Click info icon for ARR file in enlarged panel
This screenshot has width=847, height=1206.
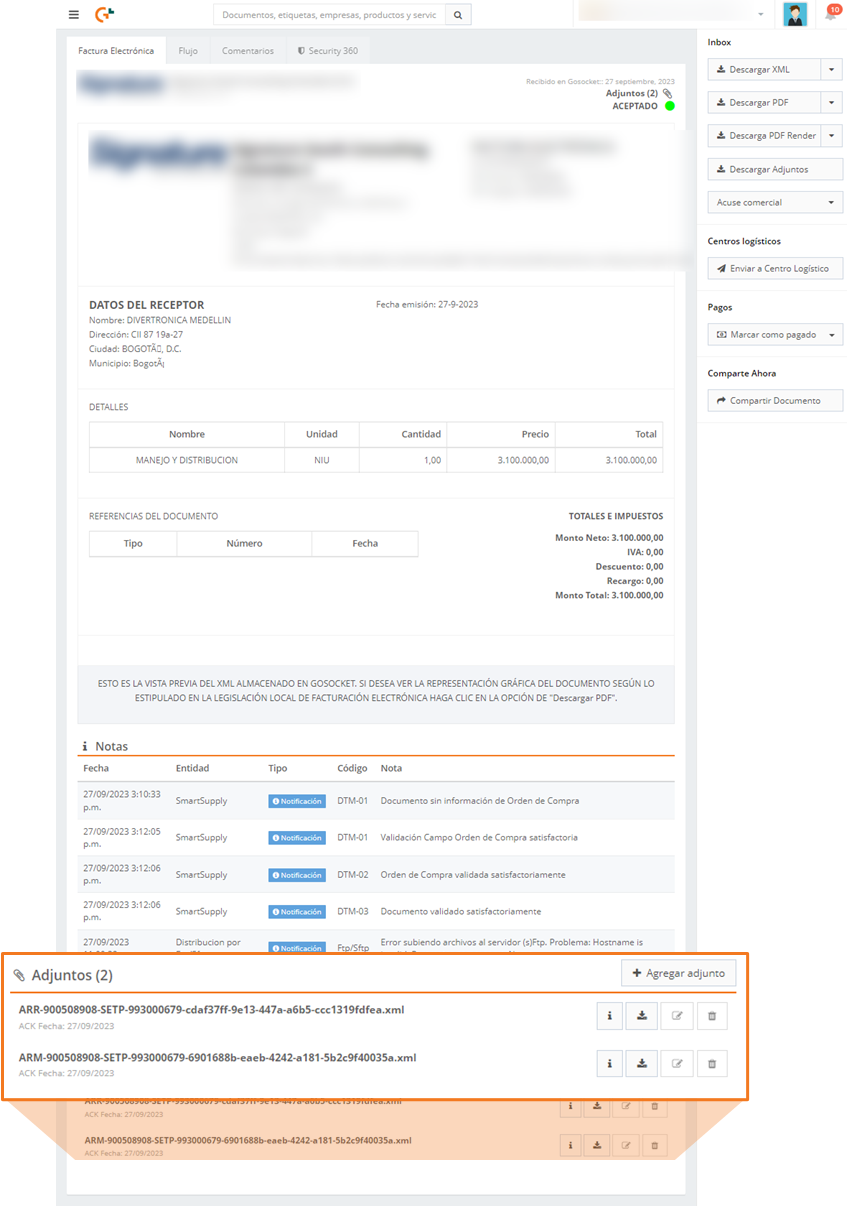click(x=609, y=1016)
